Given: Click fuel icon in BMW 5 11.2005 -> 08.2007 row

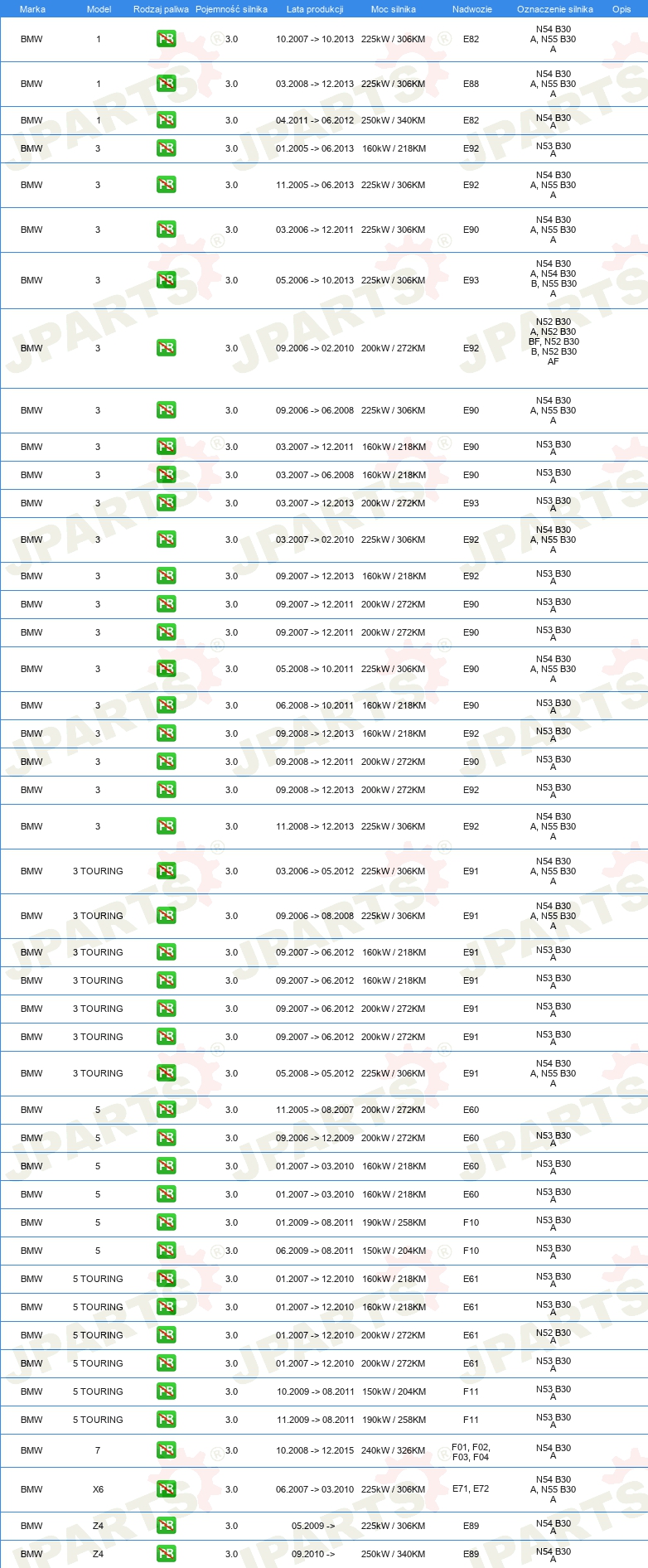Looking at the screenshot, I should pos(166,1110).
